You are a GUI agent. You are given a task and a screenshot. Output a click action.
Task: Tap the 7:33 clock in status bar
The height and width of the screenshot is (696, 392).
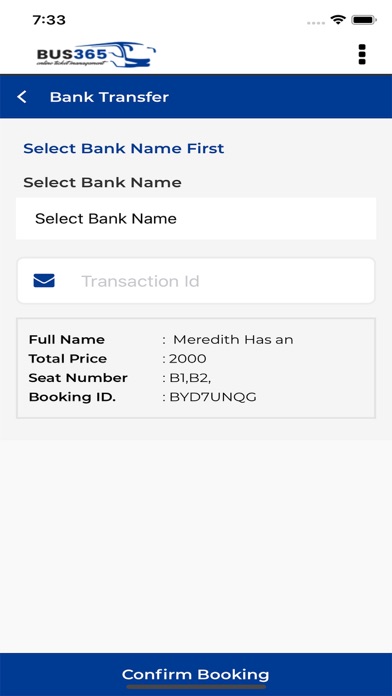click(49, 20)
